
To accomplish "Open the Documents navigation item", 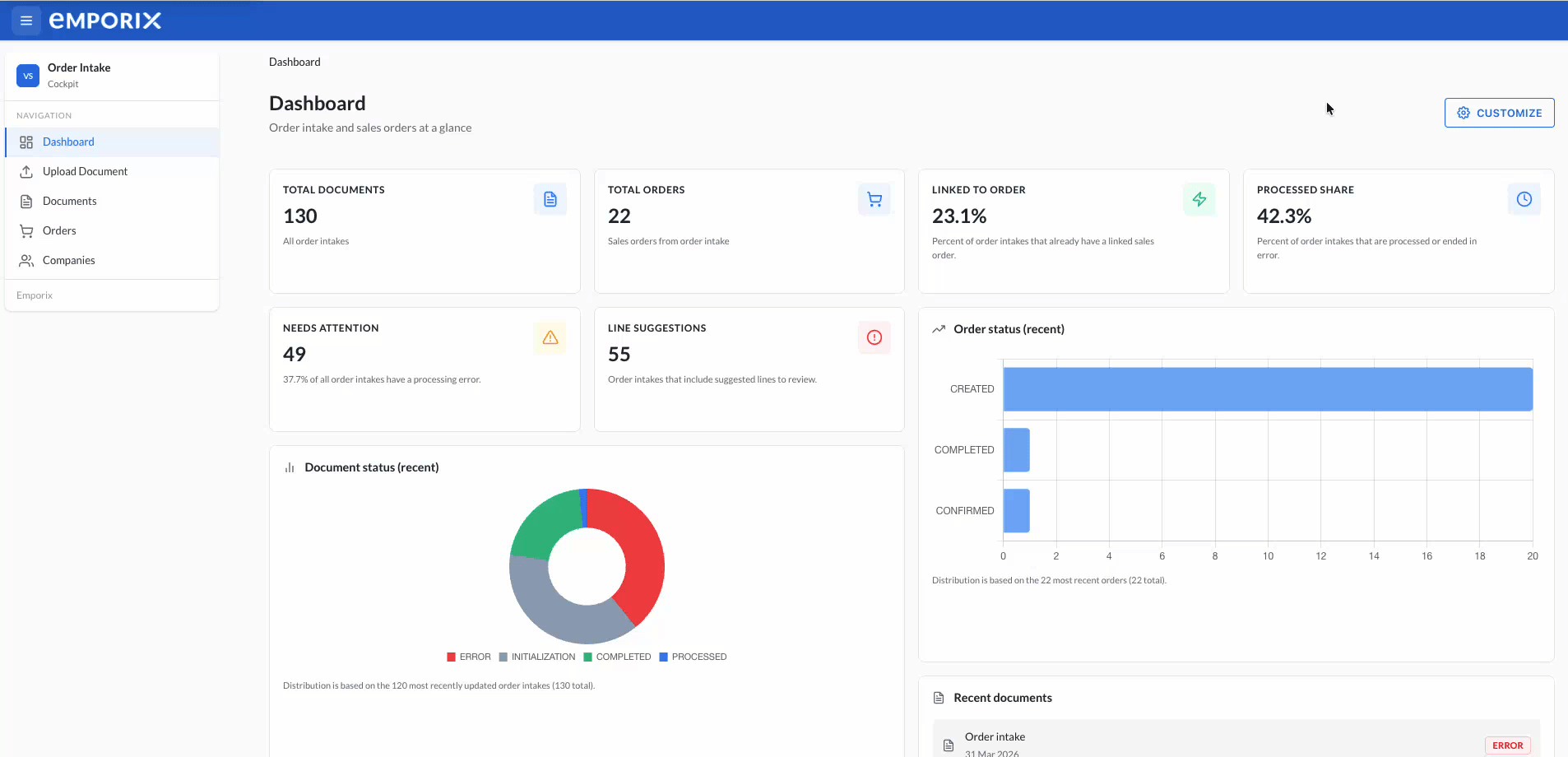I will [x=112, y=202].
